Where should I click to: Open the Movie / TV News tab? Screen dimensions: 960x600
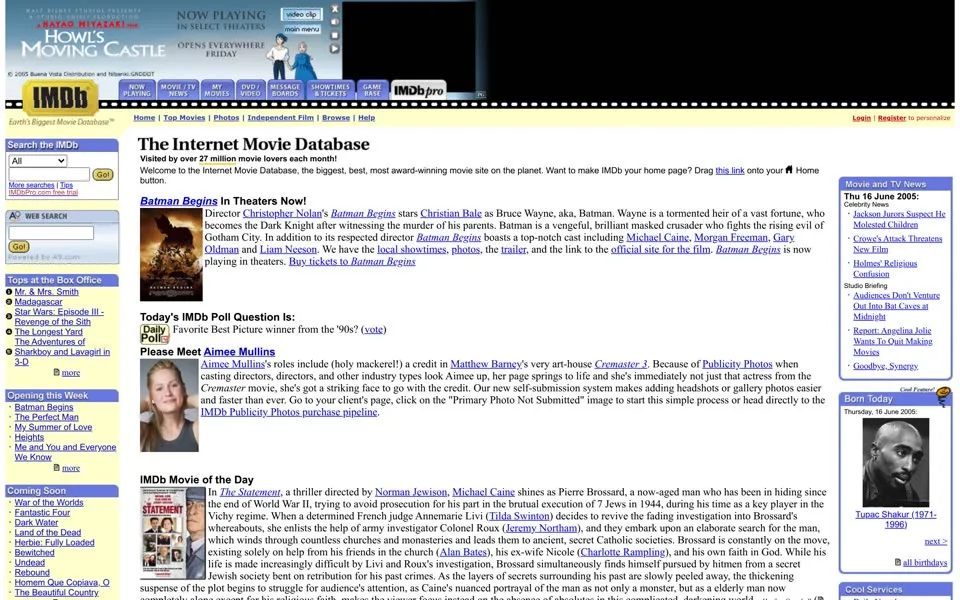[x=178, y=90]
